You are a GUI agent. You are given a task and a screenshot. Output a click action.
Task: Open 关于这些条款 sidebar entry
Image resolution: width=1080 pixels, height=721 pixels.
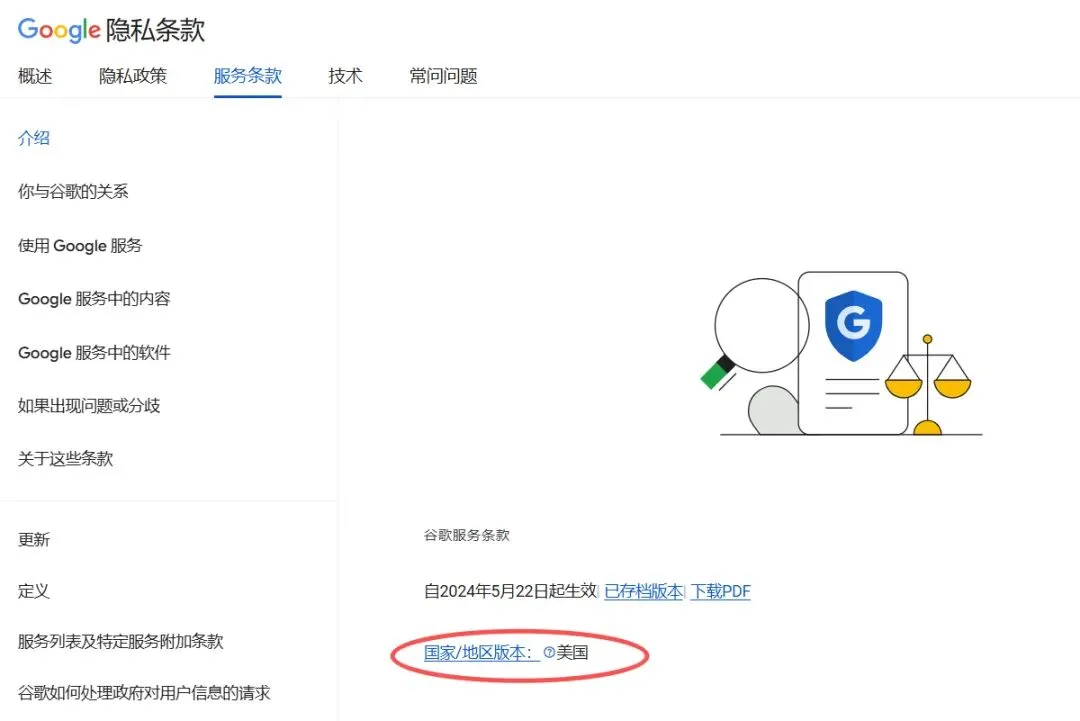[x=65, y=459]
